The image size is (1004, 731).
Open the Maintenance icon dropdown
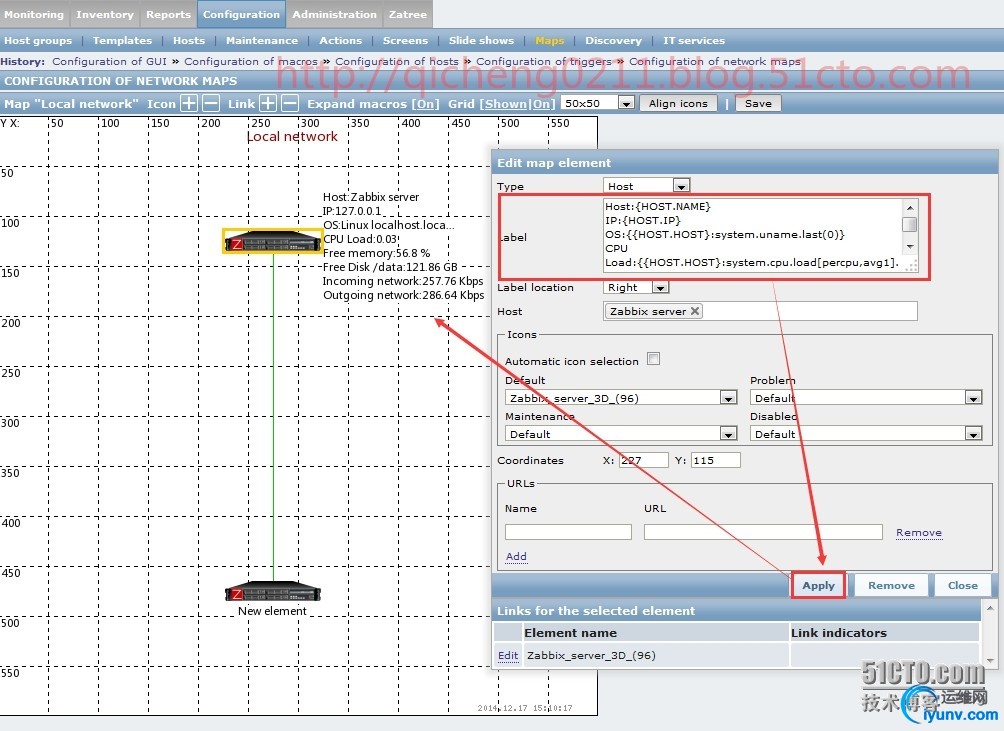pos(621,434)
